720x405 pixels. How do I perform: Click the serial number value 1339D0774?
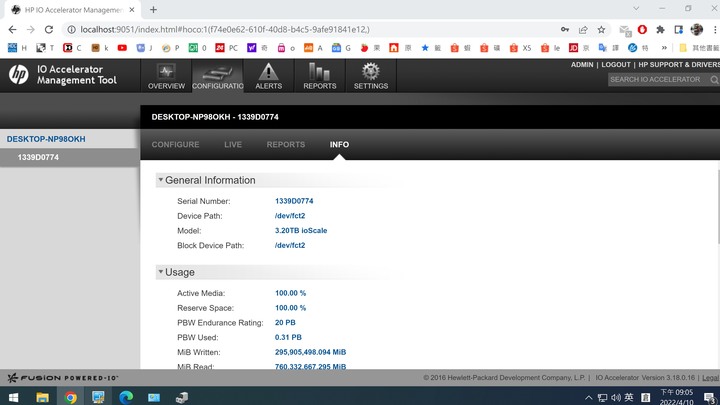click(294, 201)
